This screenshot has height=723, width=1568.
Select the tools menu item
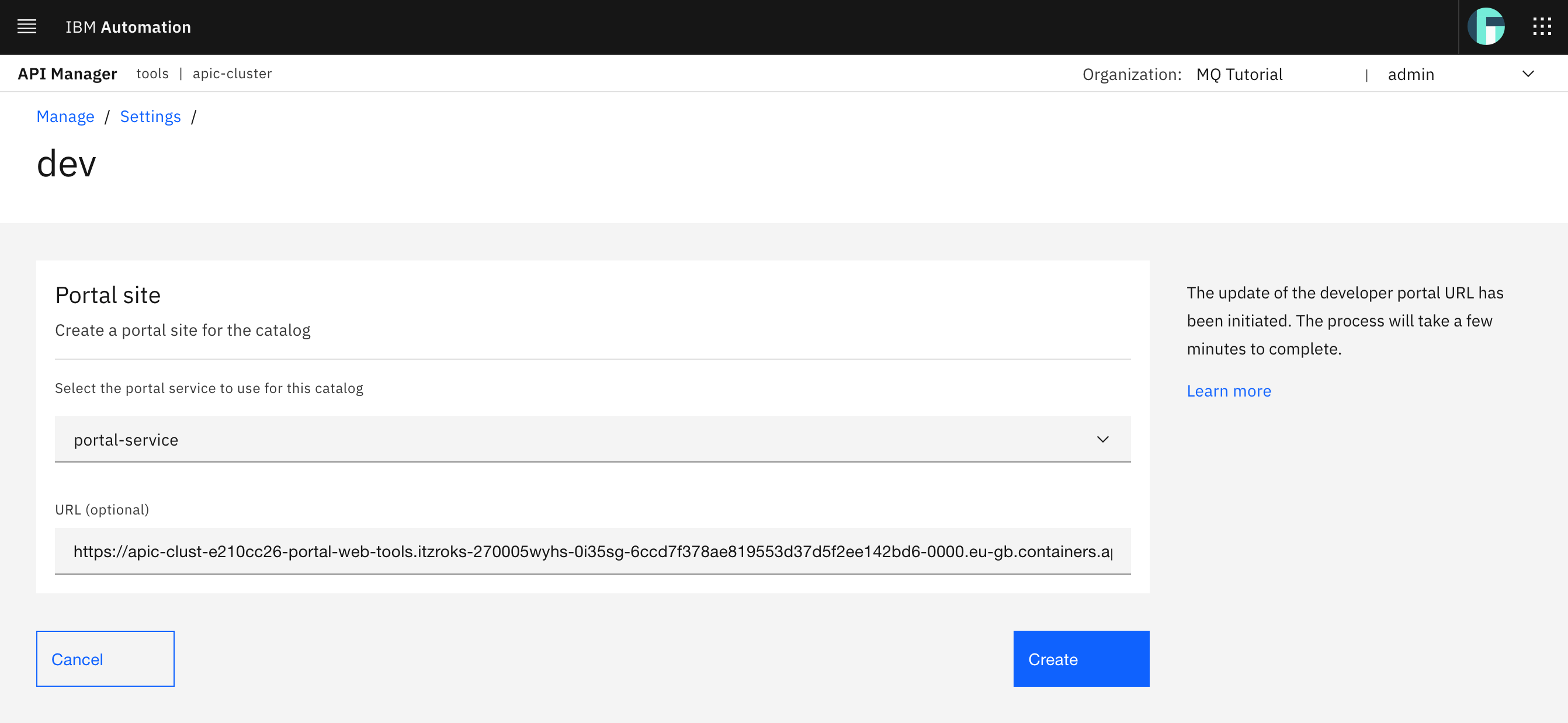tap(152, 74)
